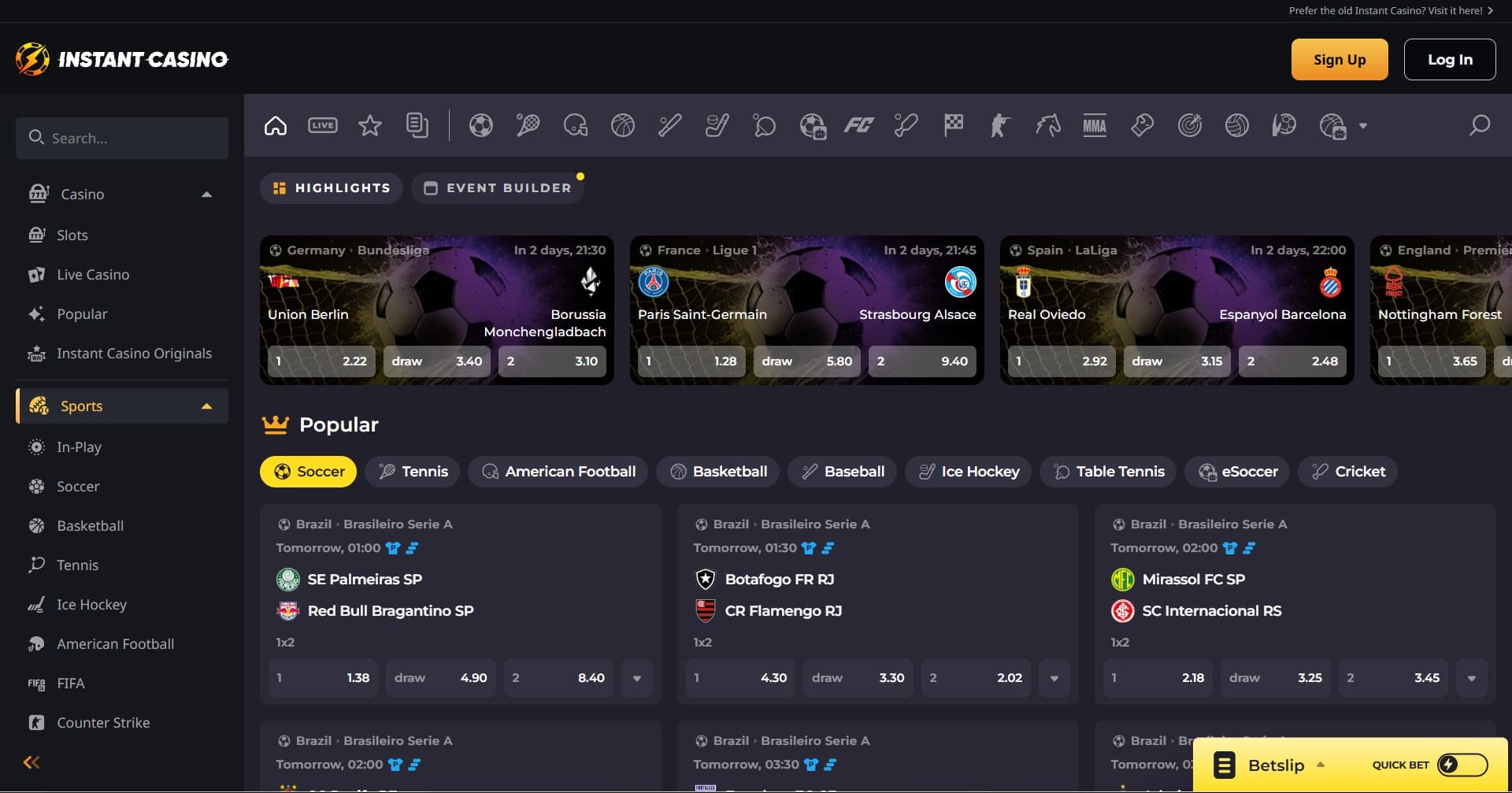
Task: Collapse the Sports sidebar section
Action: pos(206,406)
